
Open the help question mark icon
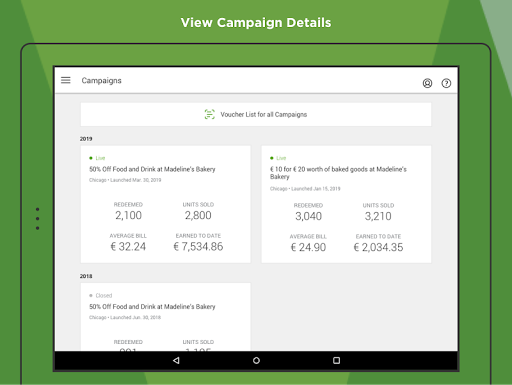point(446,83)
